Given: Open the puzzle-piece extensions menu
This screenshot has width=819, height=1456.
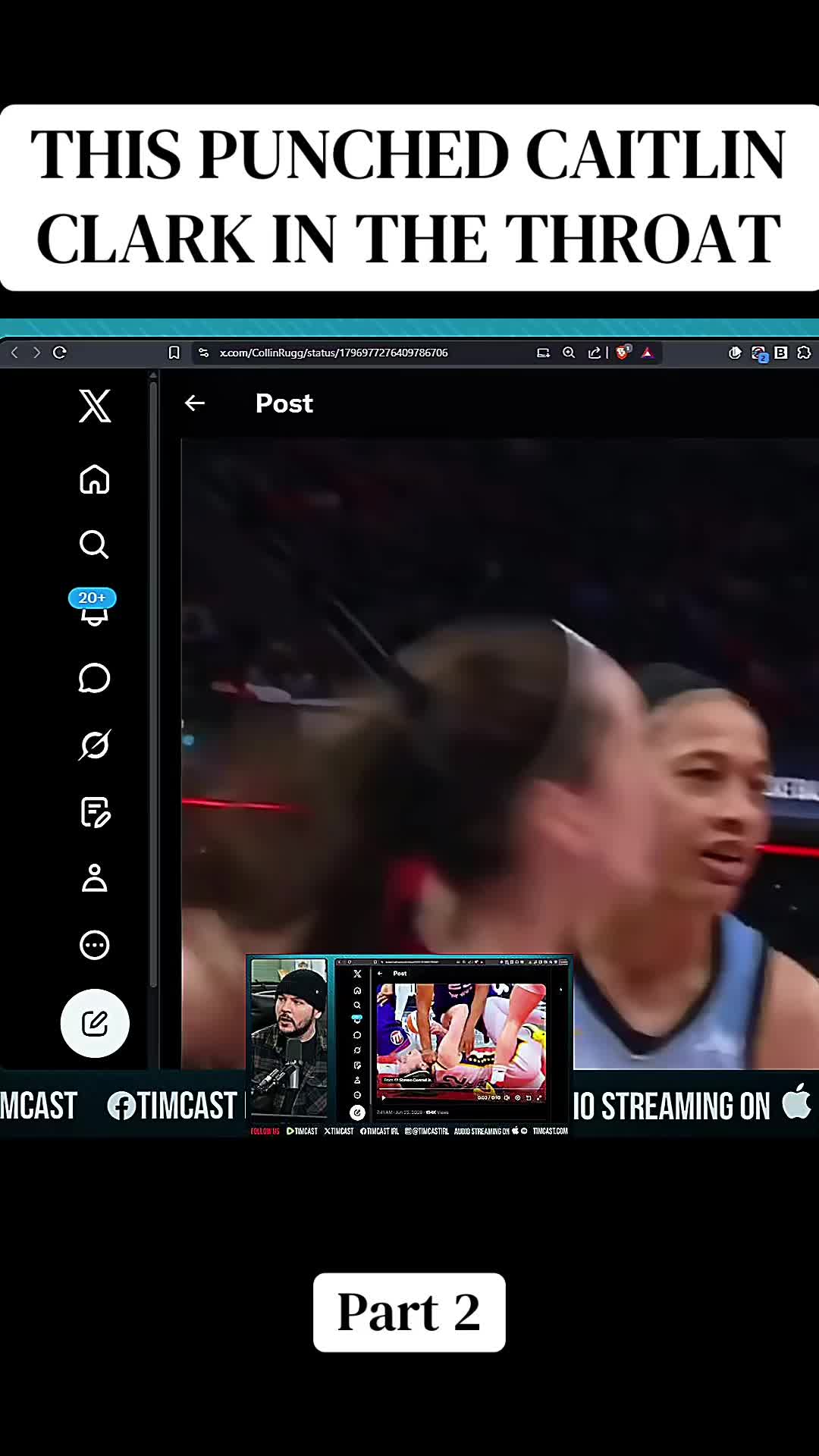Looking at the screenshot, I should 805,353.
